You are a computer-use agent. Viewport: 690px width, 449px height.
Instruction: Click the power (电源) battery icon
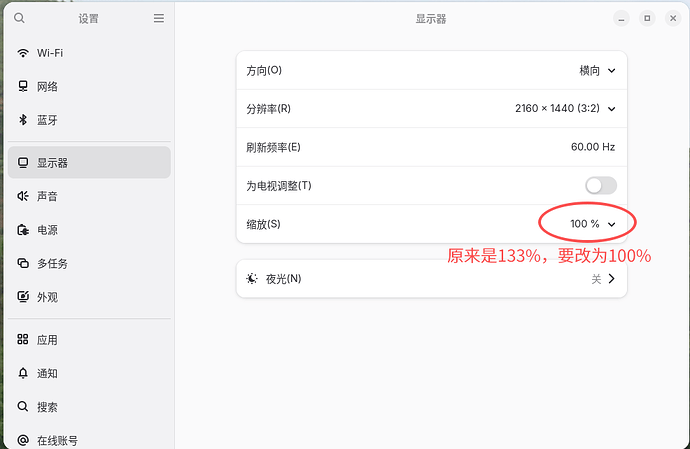click(22, 230)
